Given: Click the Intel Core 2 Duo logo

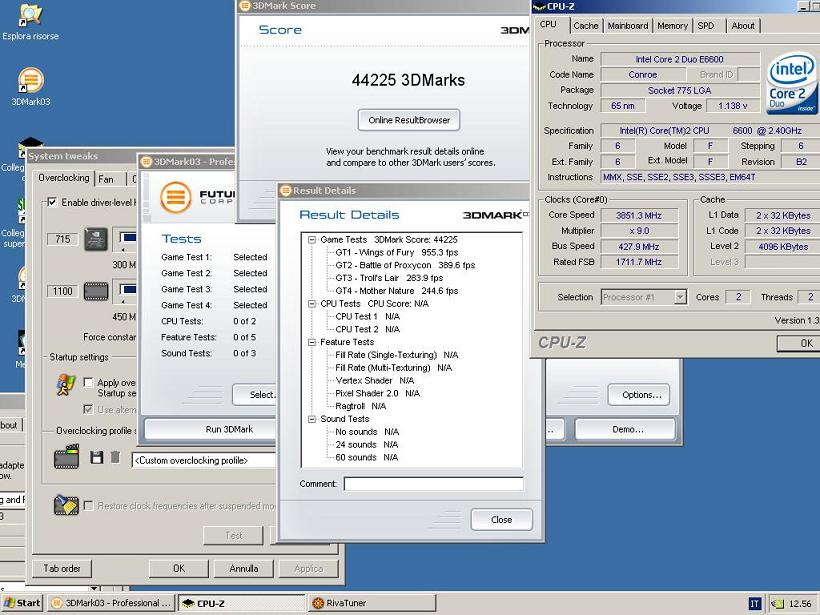Looking at the screenshot, I should (x=790, y=82).
